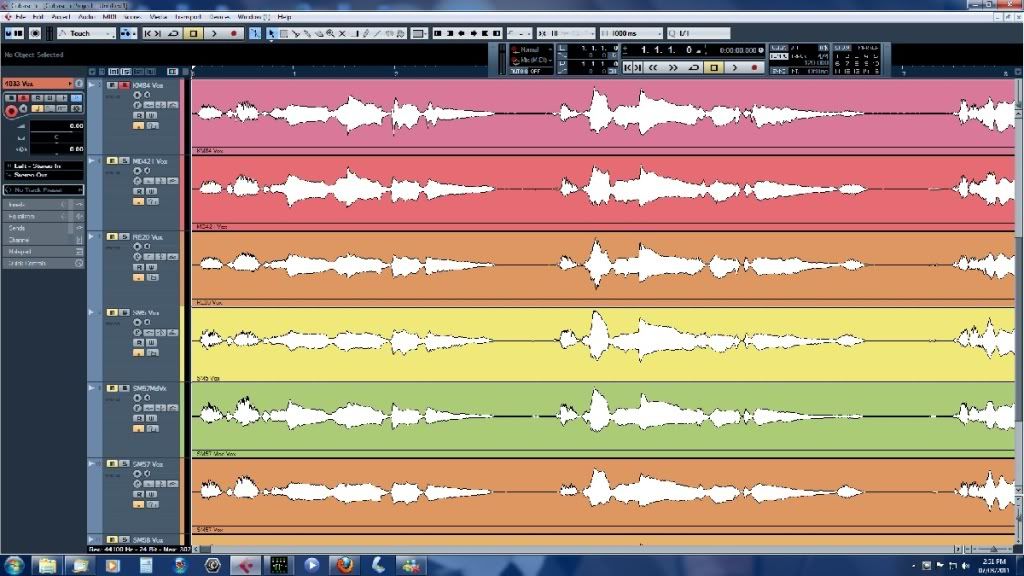Open the 1/1 quantize dropdown
This screenshot has width=1024, height=576.
pos(698,33)
